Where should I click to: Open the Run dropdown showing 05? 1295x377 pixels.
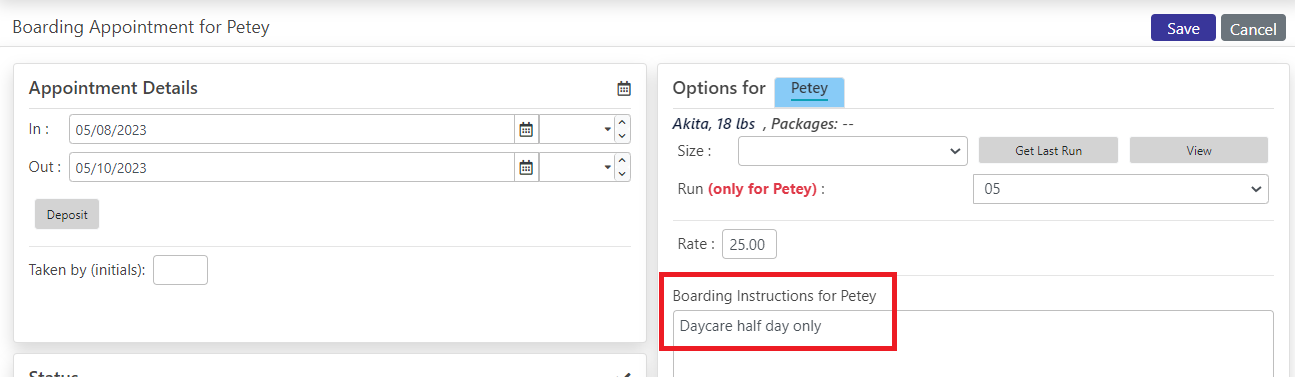click(x=1121, y=188)
